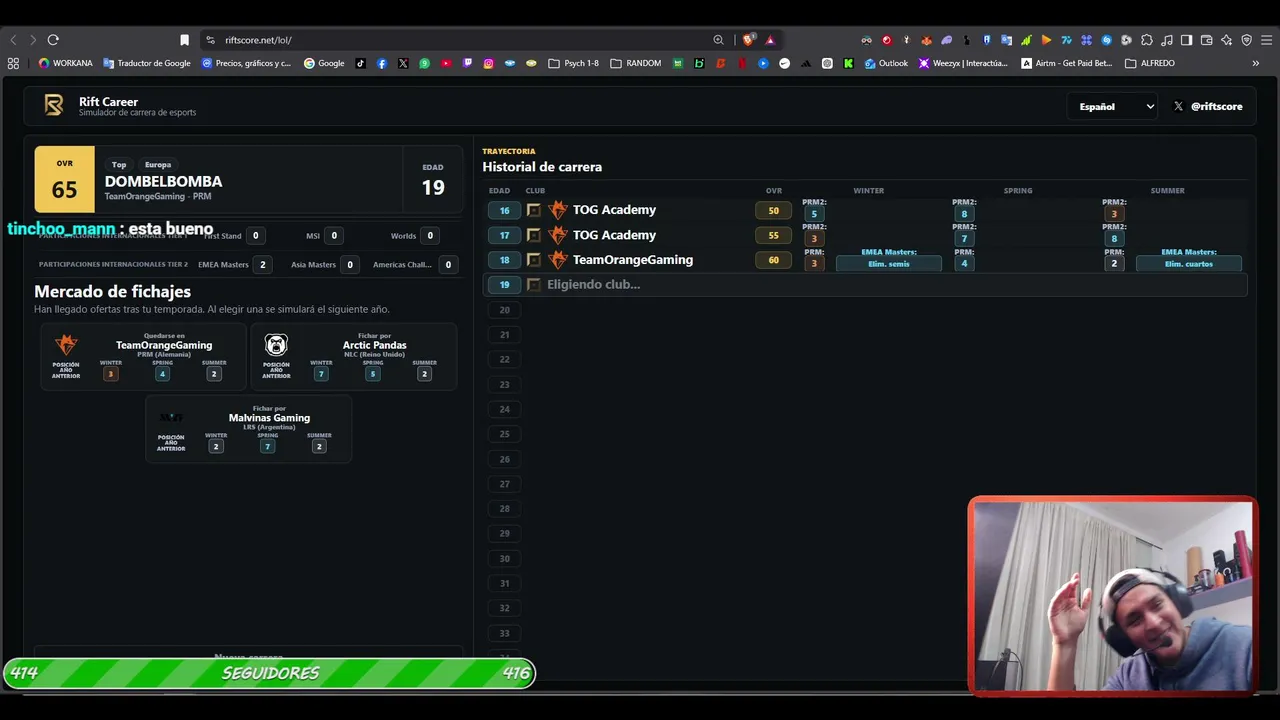This screenshot has height=720, width=1280.
Task: Open the Brave VPN shield icon
Action: coord(1246,40)
